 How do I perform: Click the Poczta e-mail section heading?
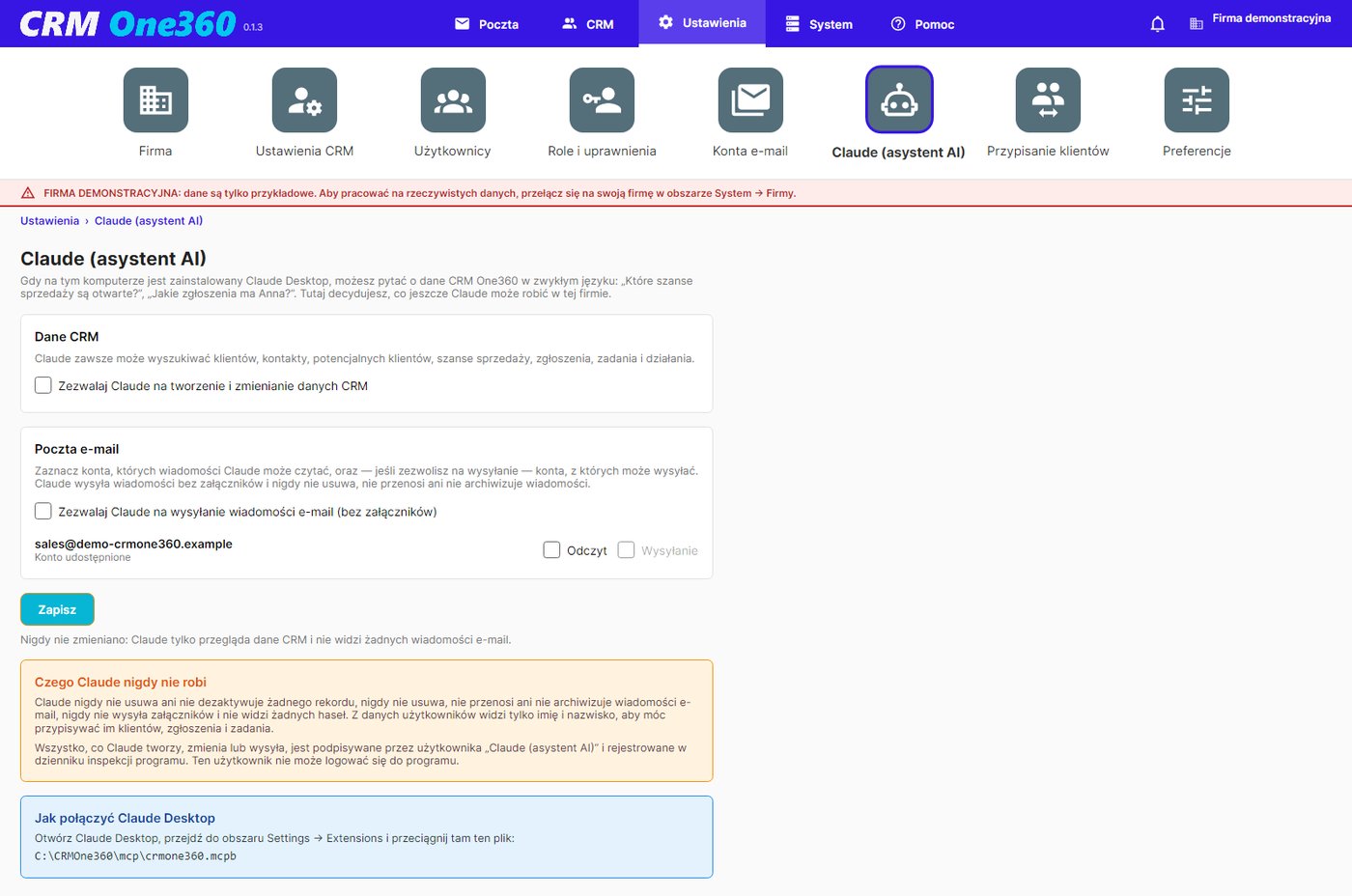tap(76, 449)
